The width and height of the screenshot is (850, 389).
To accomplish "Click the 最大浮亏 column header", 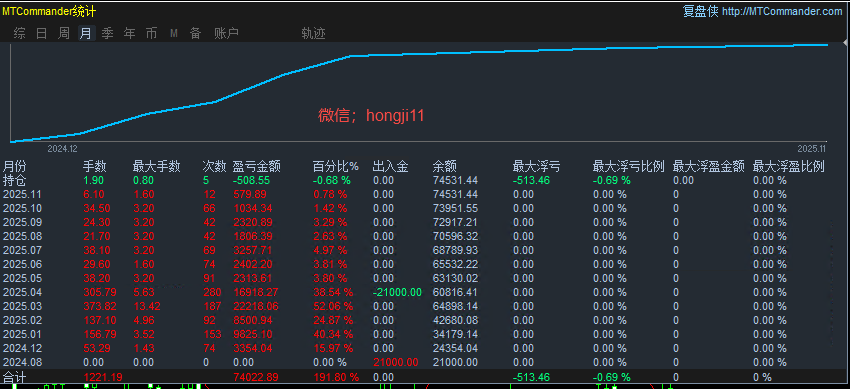I will 536,166.
